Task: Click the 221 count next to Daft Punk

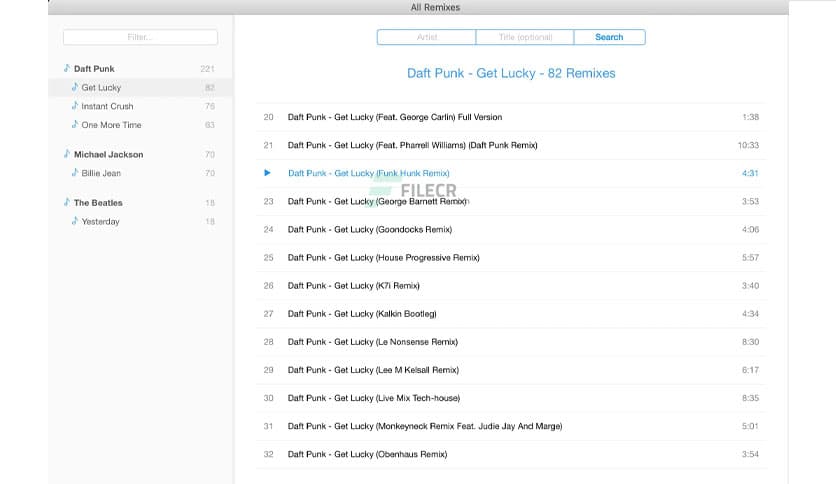Action: (207, 68)
